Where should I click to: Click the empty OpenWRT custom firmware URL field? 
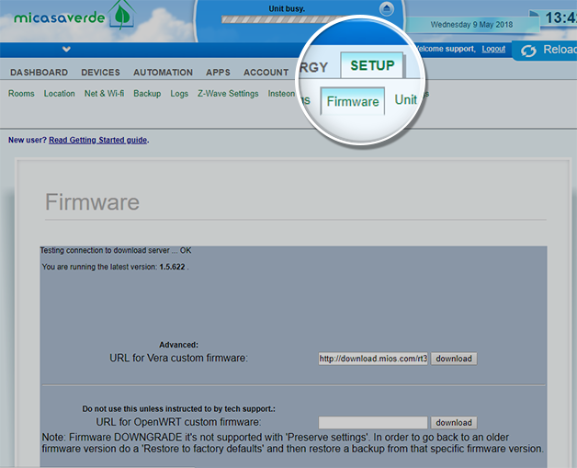tap(373, 423)
